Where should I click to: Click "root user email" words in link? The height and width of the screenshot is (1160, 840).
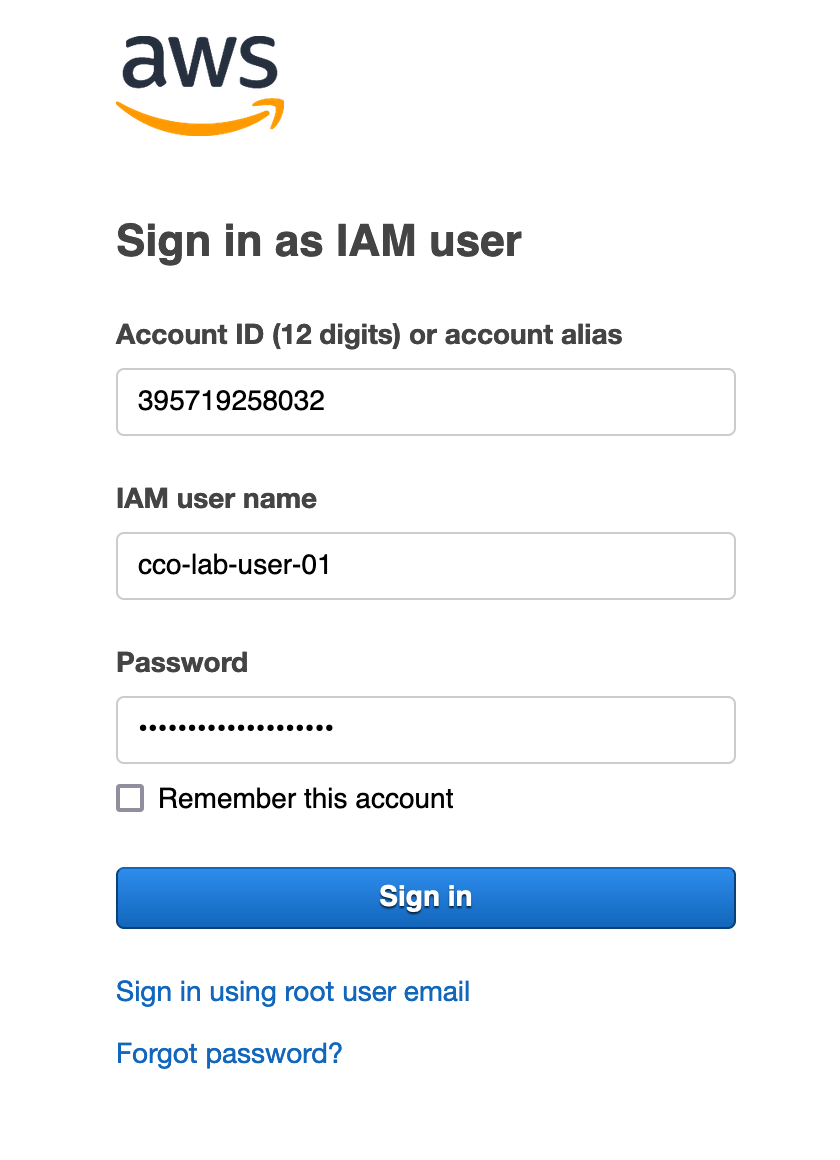pos(377,991)
